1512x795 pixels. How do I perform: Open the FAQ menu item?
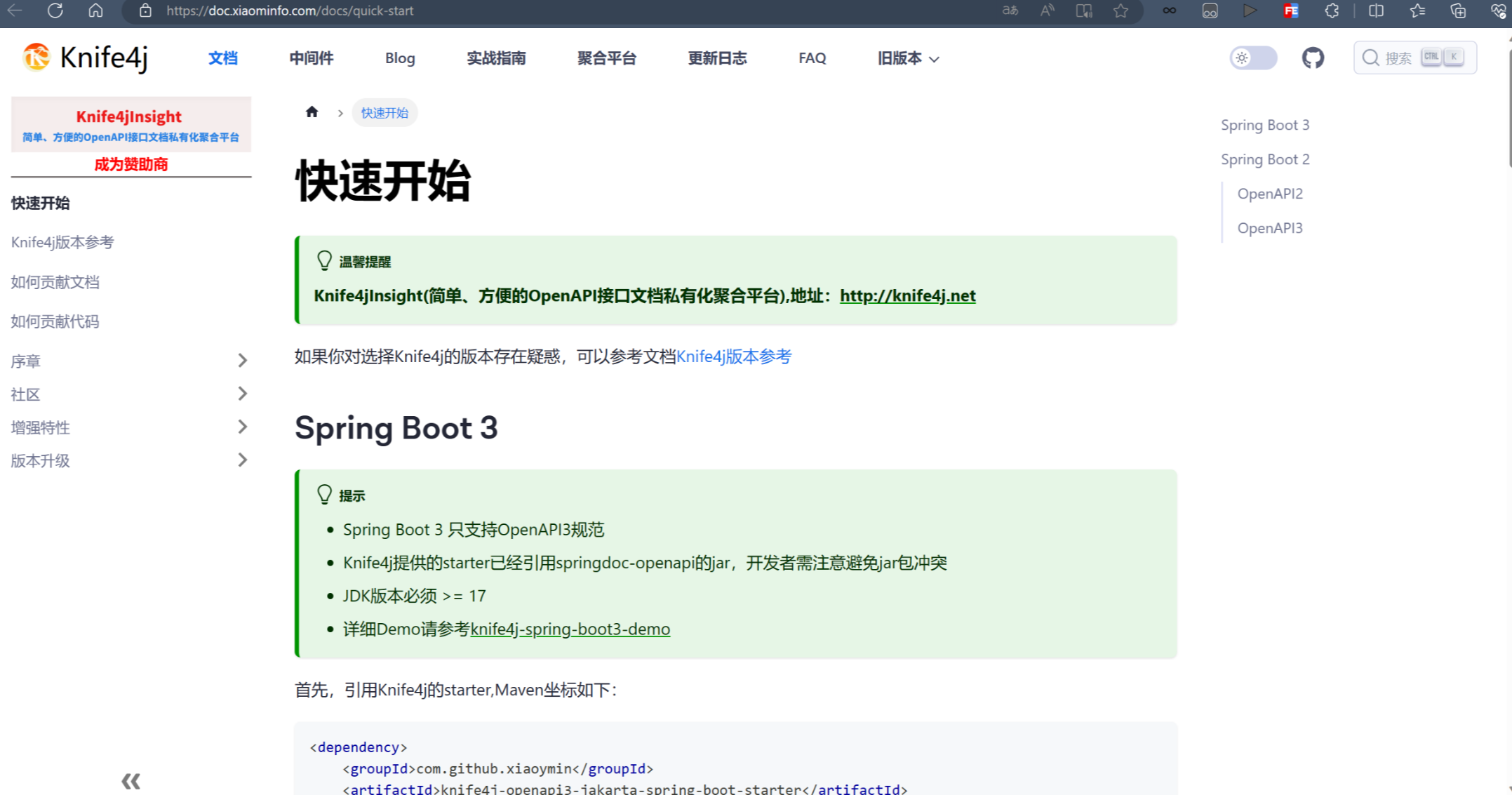[811, 58]
